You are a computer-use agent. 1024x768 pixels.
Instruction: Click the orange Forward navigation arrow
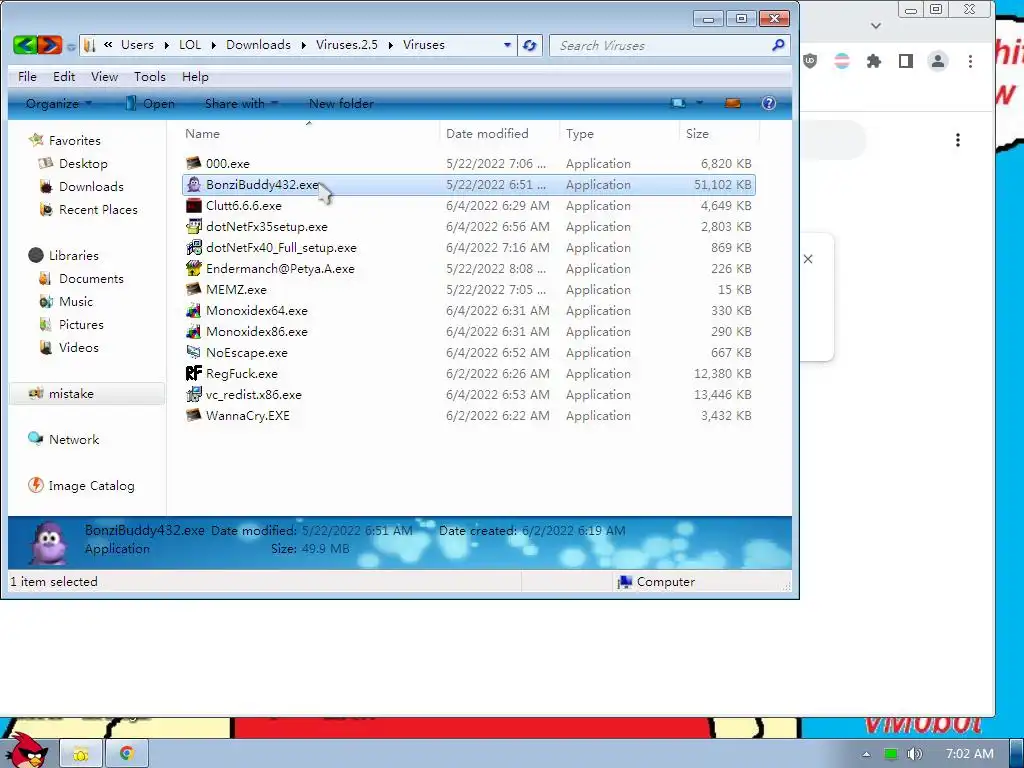point(50,45)
